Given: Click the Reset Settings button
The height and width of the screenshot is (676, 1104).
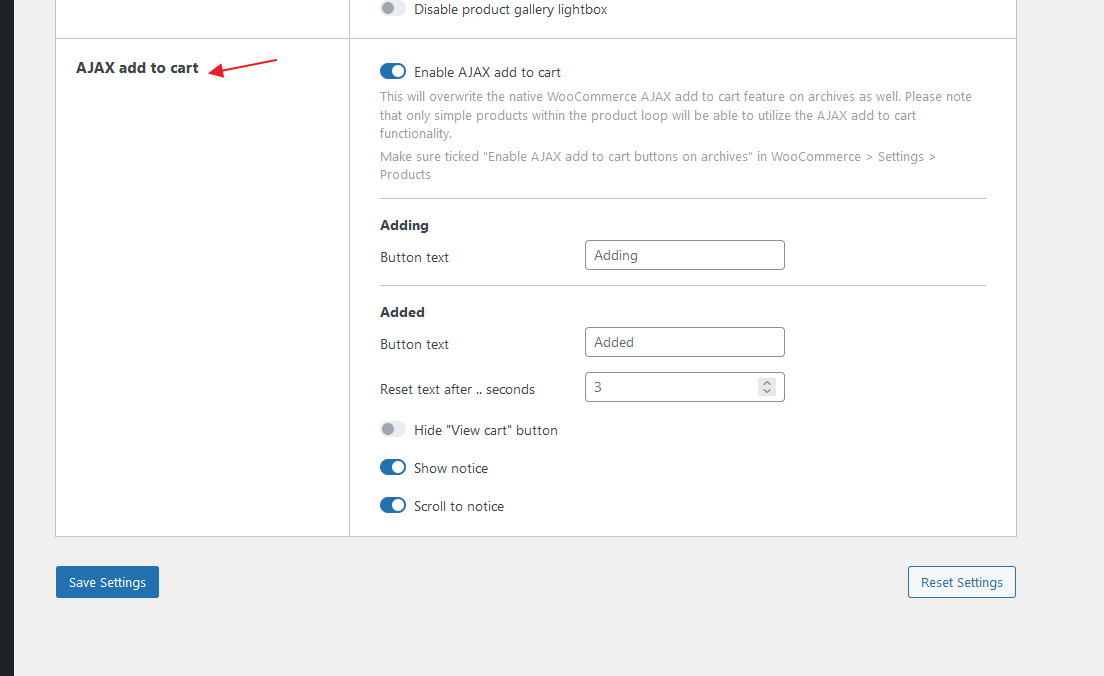Looking at the screenshot, I should click(961, 581).
